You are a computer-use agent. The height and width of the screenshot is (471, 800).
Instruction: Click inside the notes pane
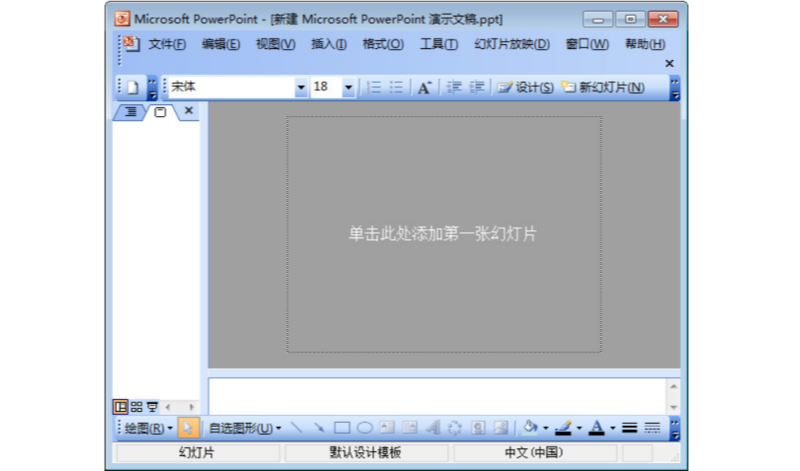pyautogui.click(x=437, y=397)
